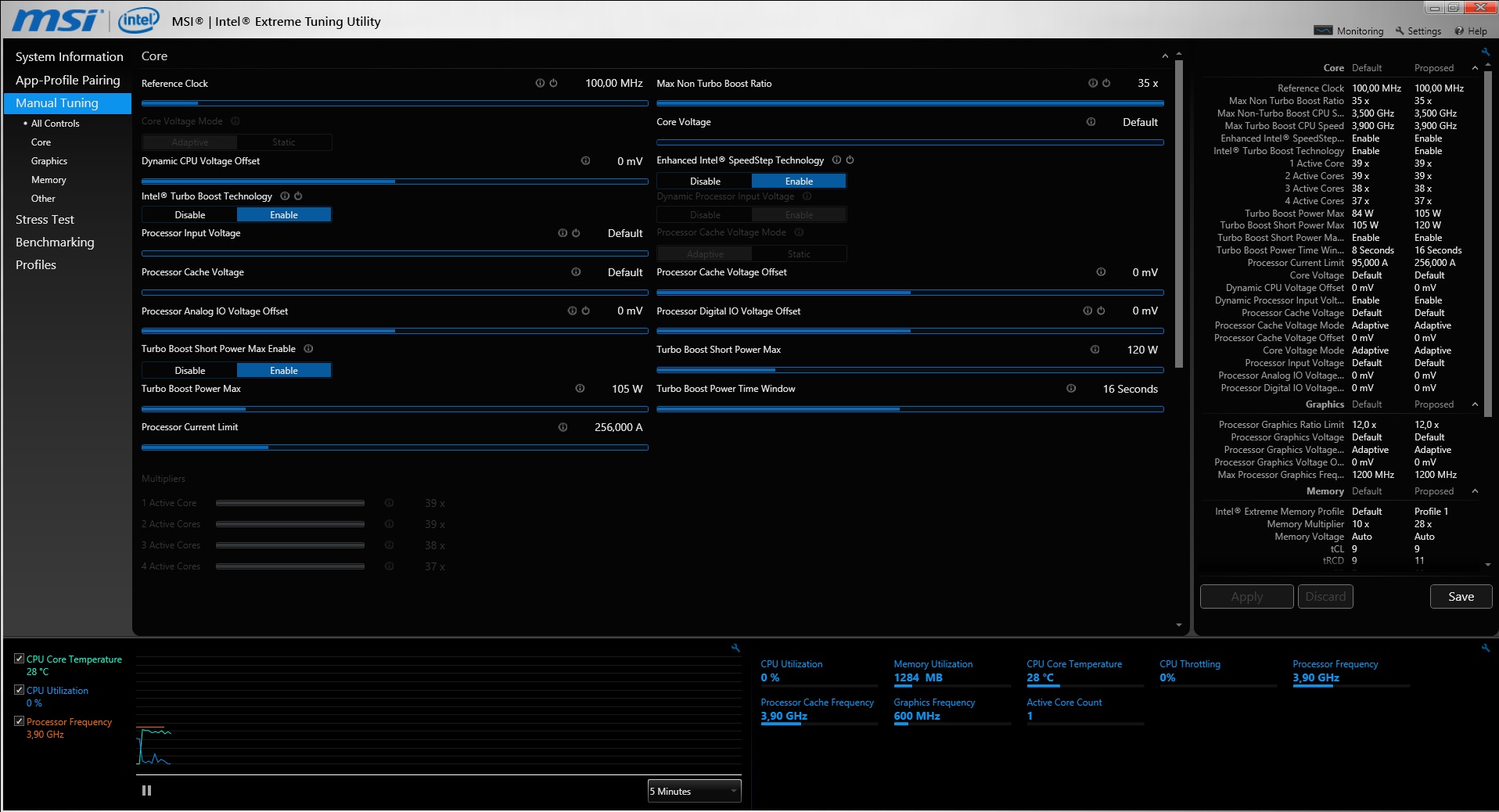Screen dimensions: 1499x812
Task: Collapse the Core group in proposed settings list
Action: click(1475, 68)
